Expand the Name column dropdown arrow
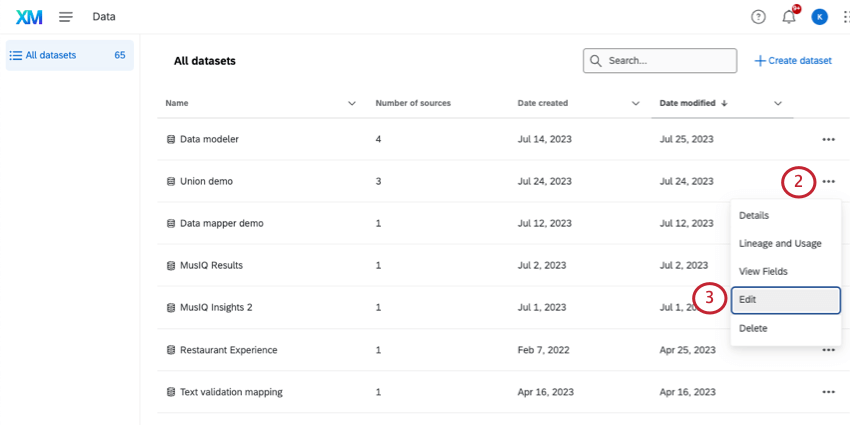This screenshot has width=850, height=425. tap(352, 103)
